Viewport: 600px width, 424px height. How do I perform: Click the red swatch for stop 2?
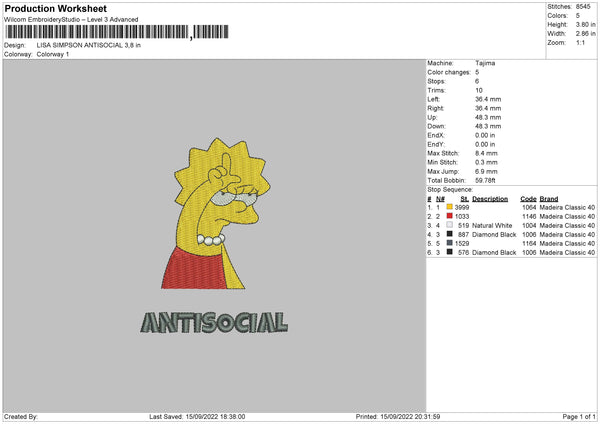(x=449, y=216)
